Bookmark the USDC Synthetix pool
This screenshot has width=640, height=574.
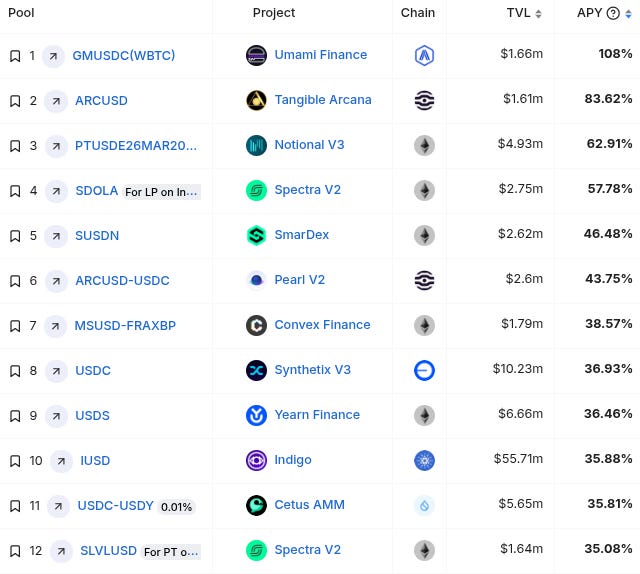click(15, 371)
